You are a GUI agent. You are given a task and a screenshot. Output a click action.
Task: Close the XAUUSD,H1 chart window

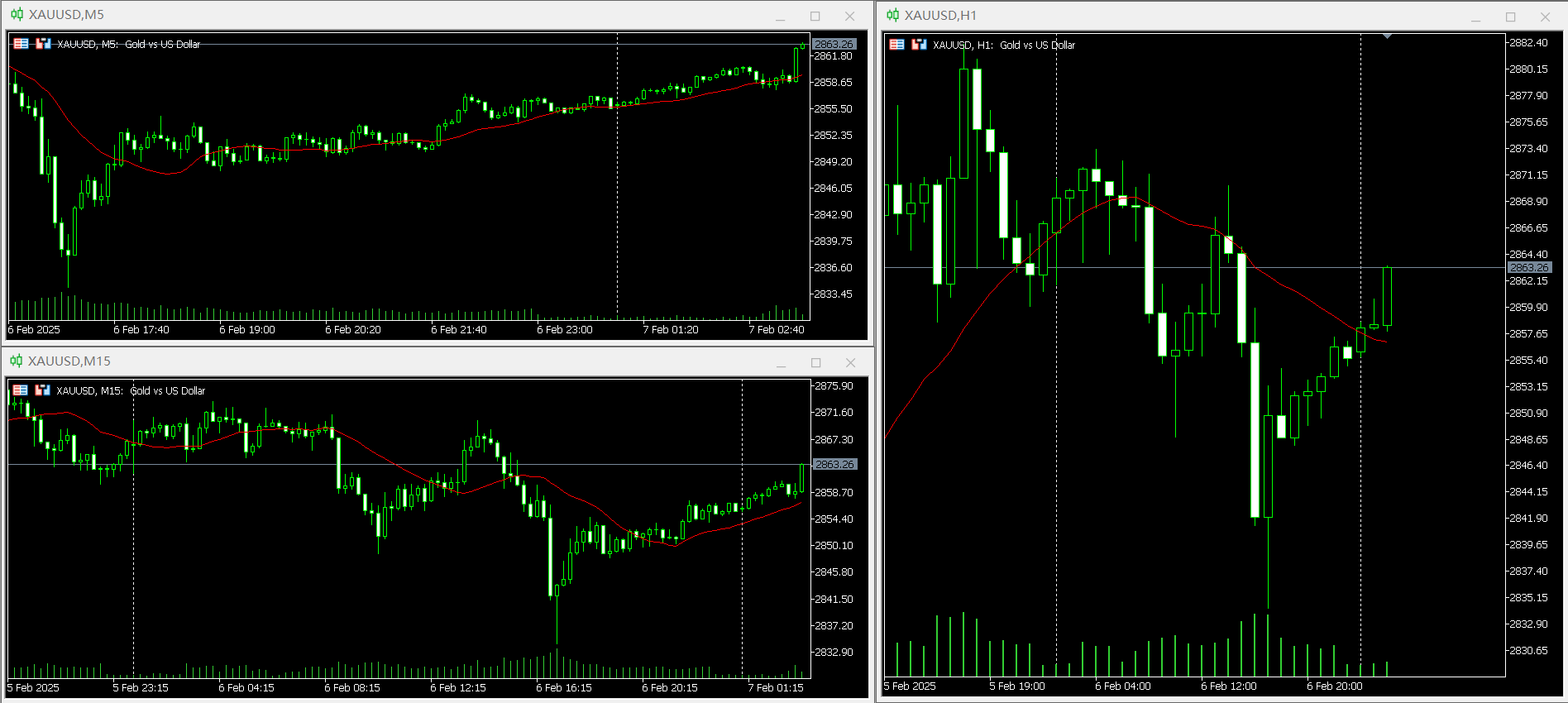tap(1545, 17)
